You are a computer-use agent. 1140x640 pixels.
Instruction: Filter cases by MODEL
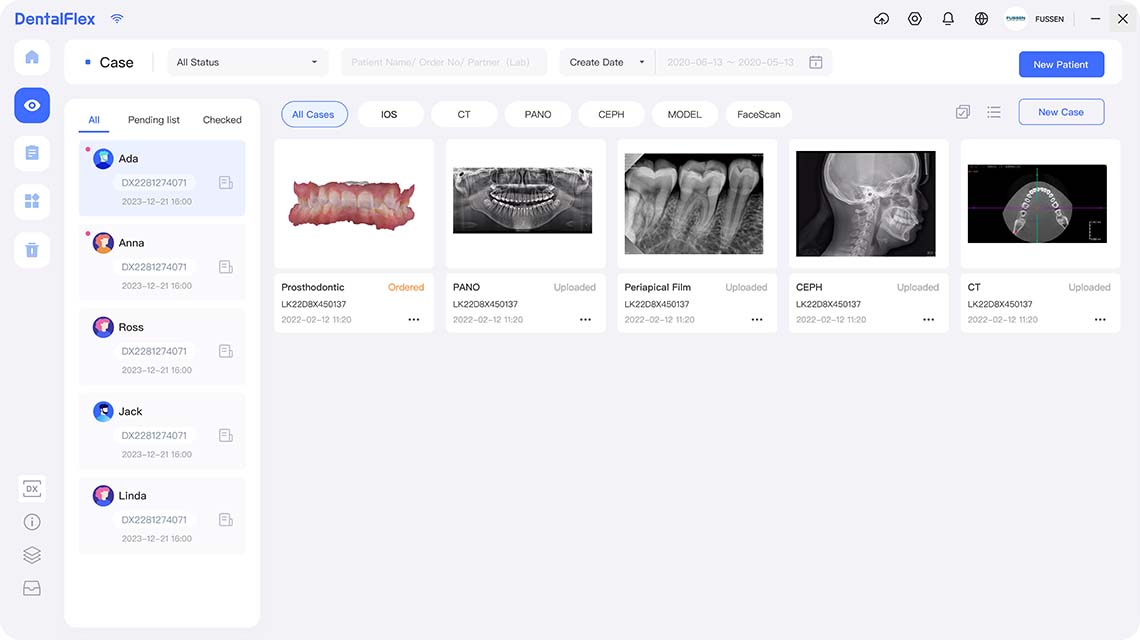tap(685, 114)
